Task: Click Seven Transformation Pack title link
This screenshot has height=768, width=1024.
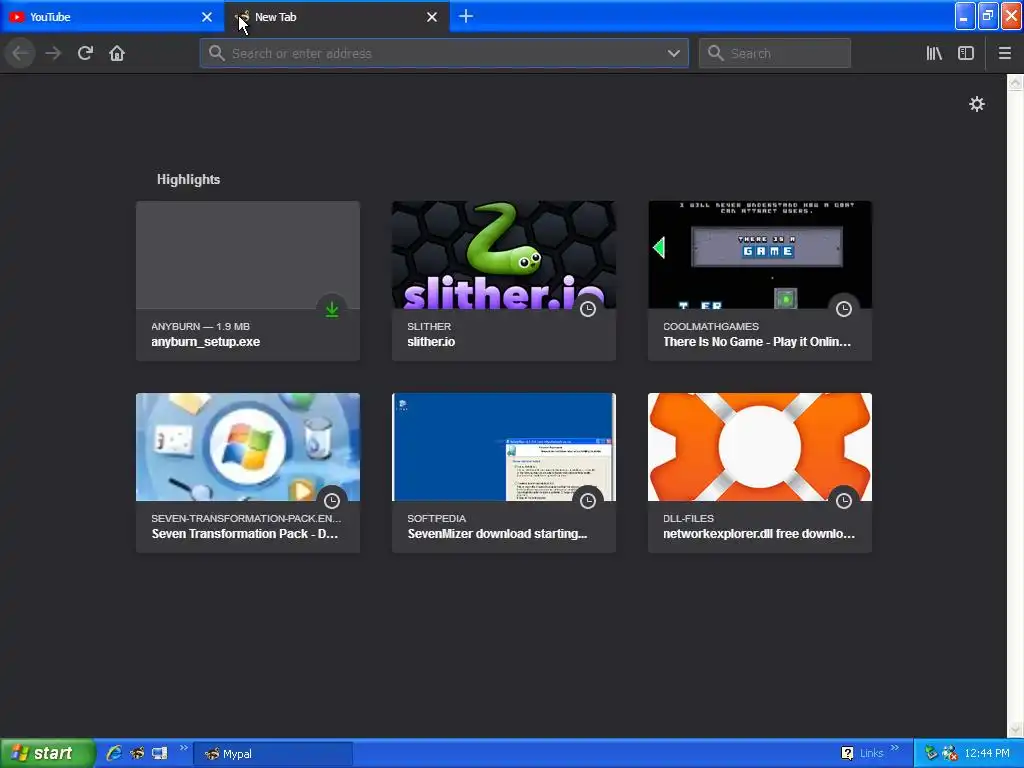Action: coord(245,534)
